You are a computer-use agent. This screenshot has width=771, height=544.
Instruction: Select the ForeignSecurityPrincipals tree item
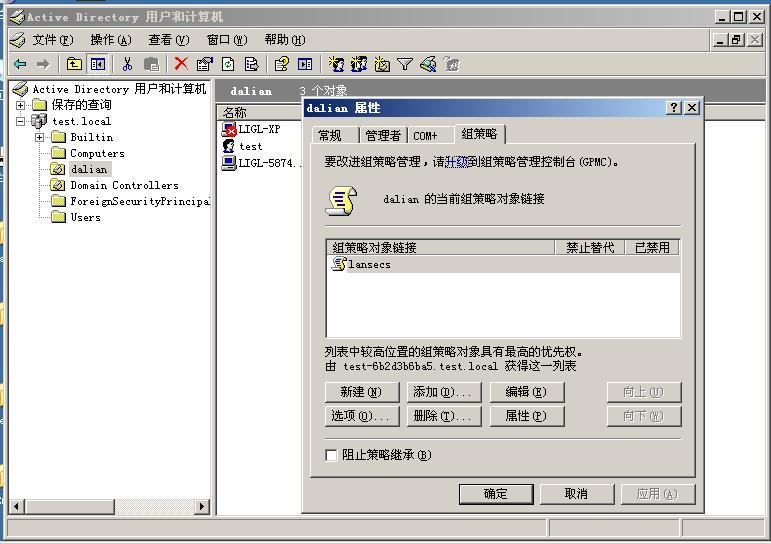(140, 201)
